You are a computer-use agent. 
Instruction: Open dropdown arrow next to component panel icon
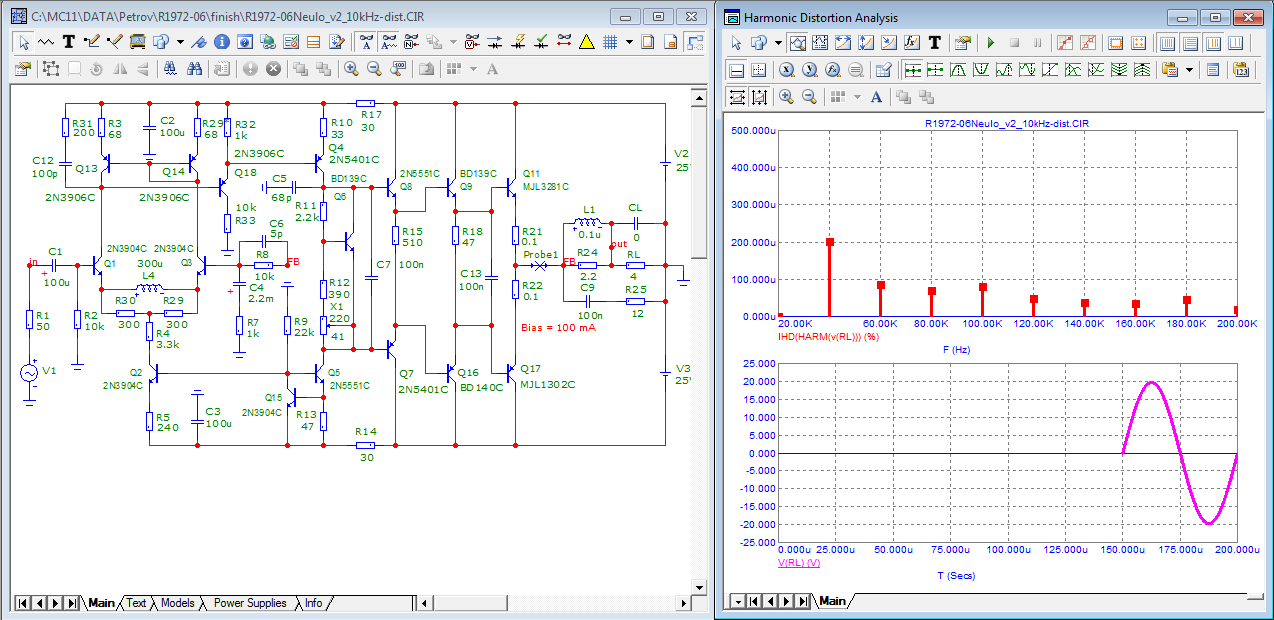[180, 42]
